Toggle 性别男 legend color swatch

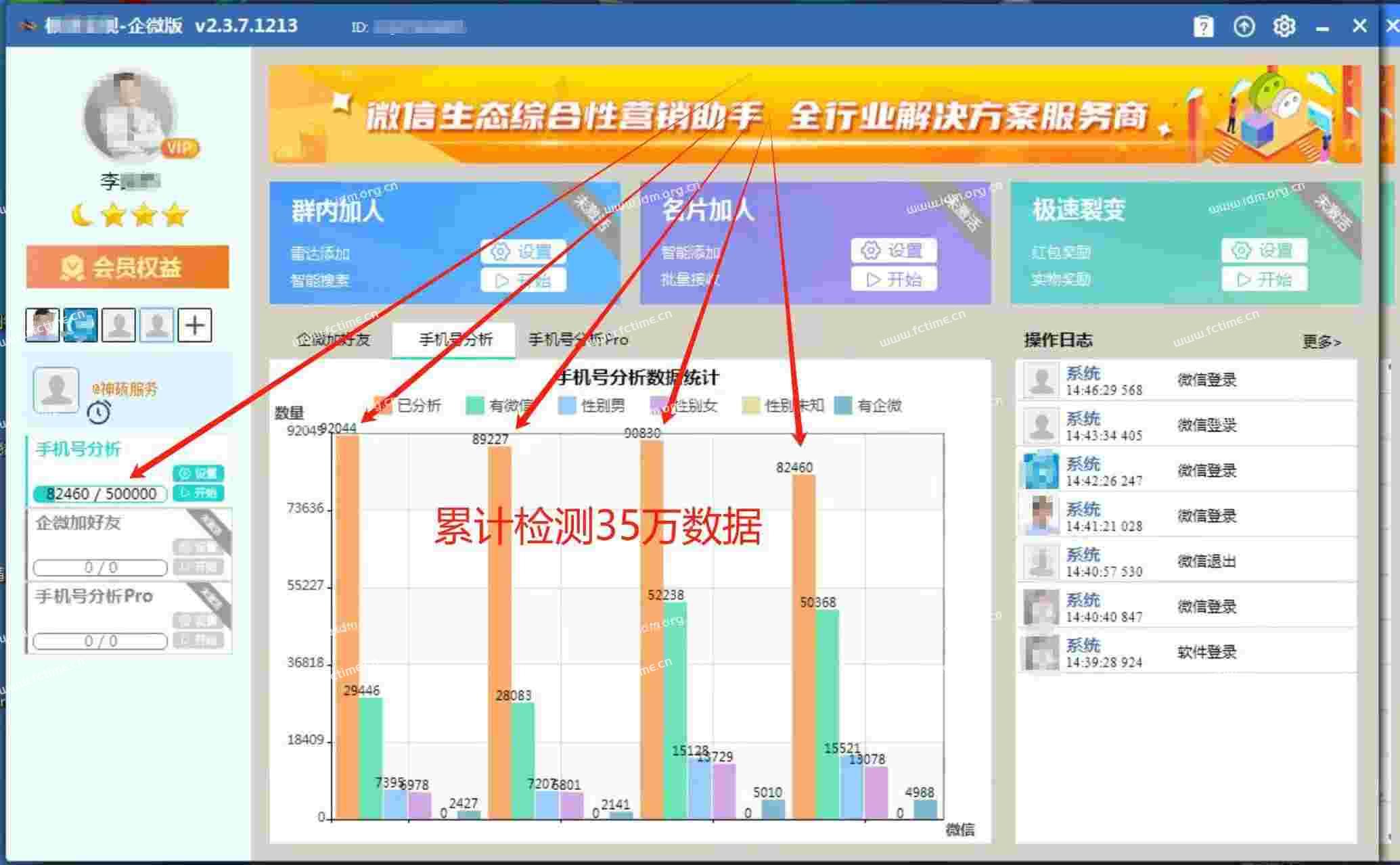pyautogui.click(x=567, y=405)
